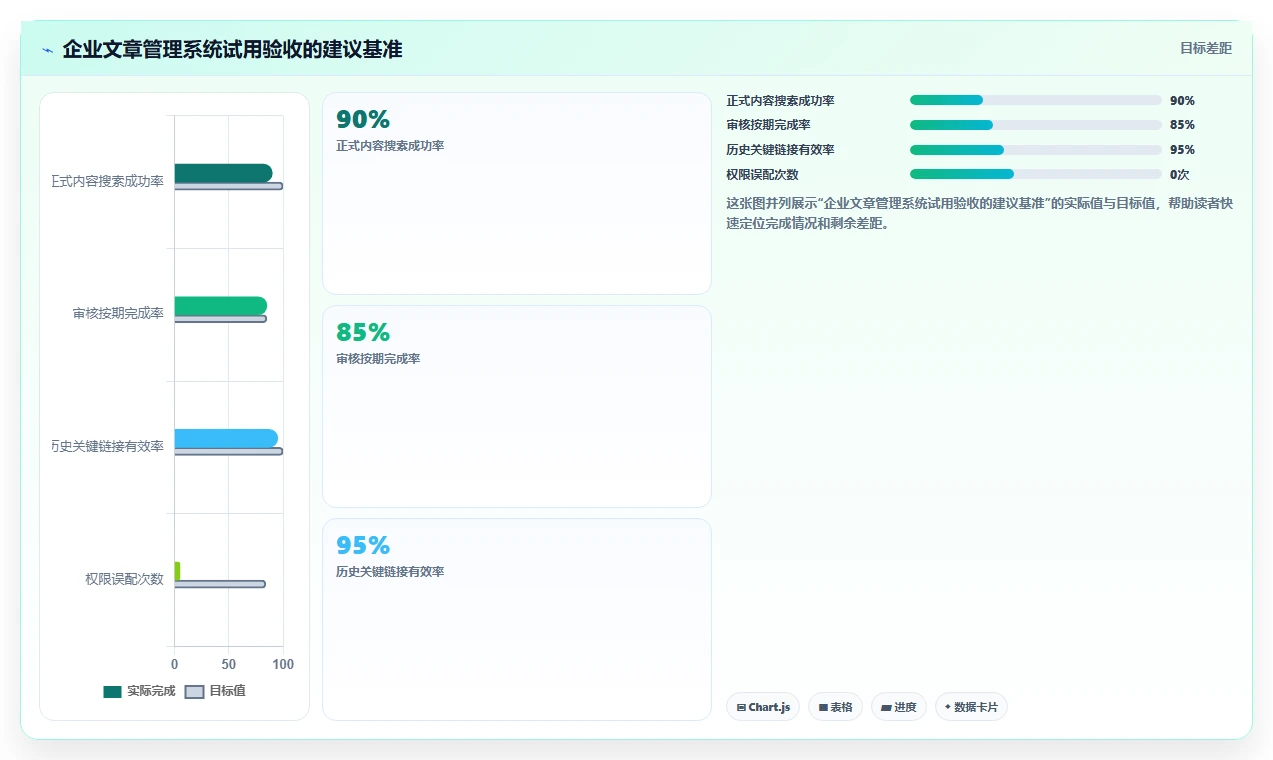Click the 正式内容搜索成功率 progress bar
Viewport: 1273px width, 760px height.
click(x=1036, y=100)
